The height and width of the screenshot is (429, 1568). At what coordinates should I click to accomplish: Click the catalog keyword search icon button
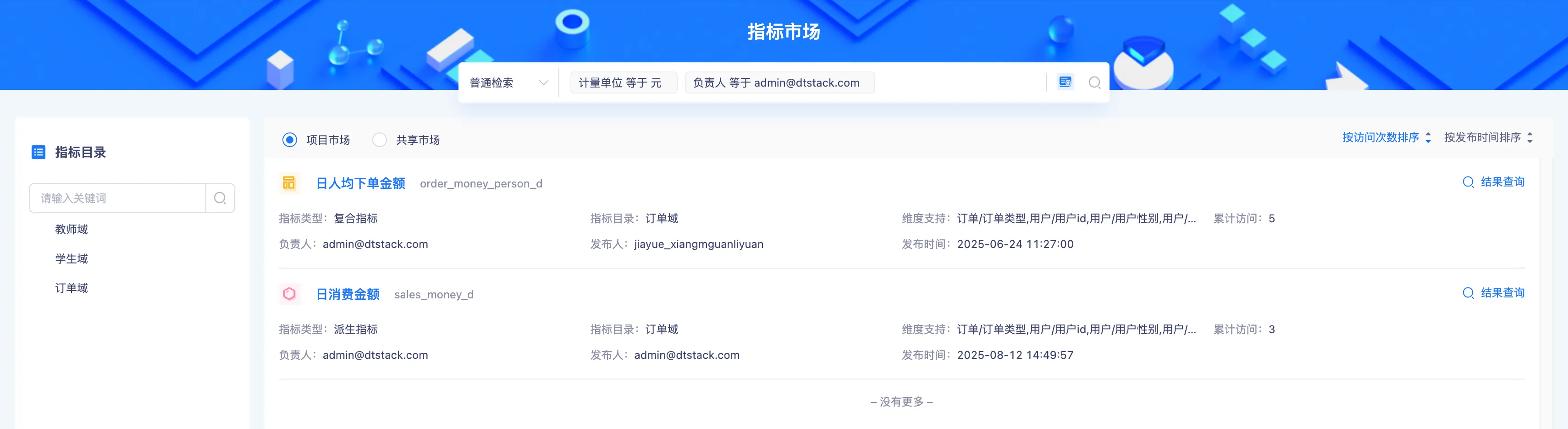click(221, 198)
